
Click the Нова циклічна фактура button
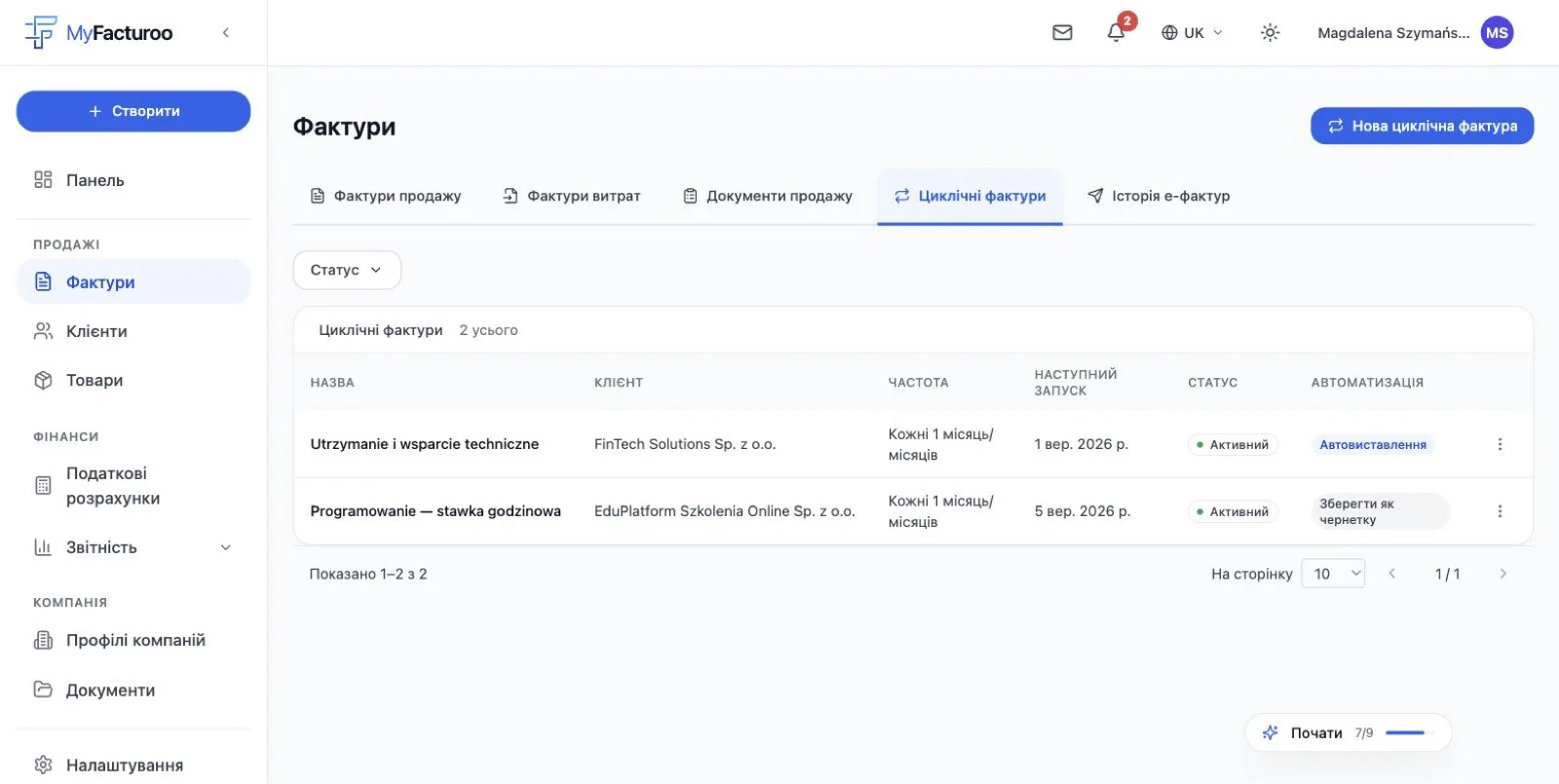point(1422,126)
